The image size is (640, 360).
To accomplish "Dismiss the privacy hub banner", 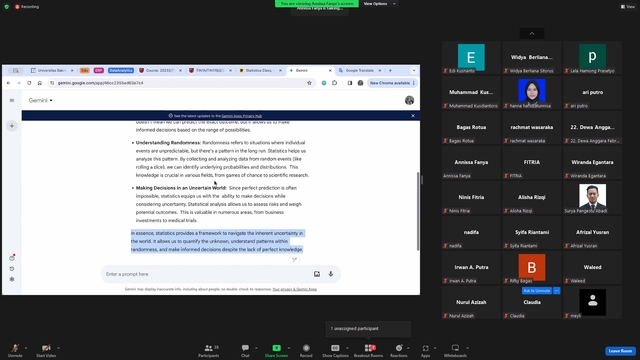I will click(x=413, y=116).
